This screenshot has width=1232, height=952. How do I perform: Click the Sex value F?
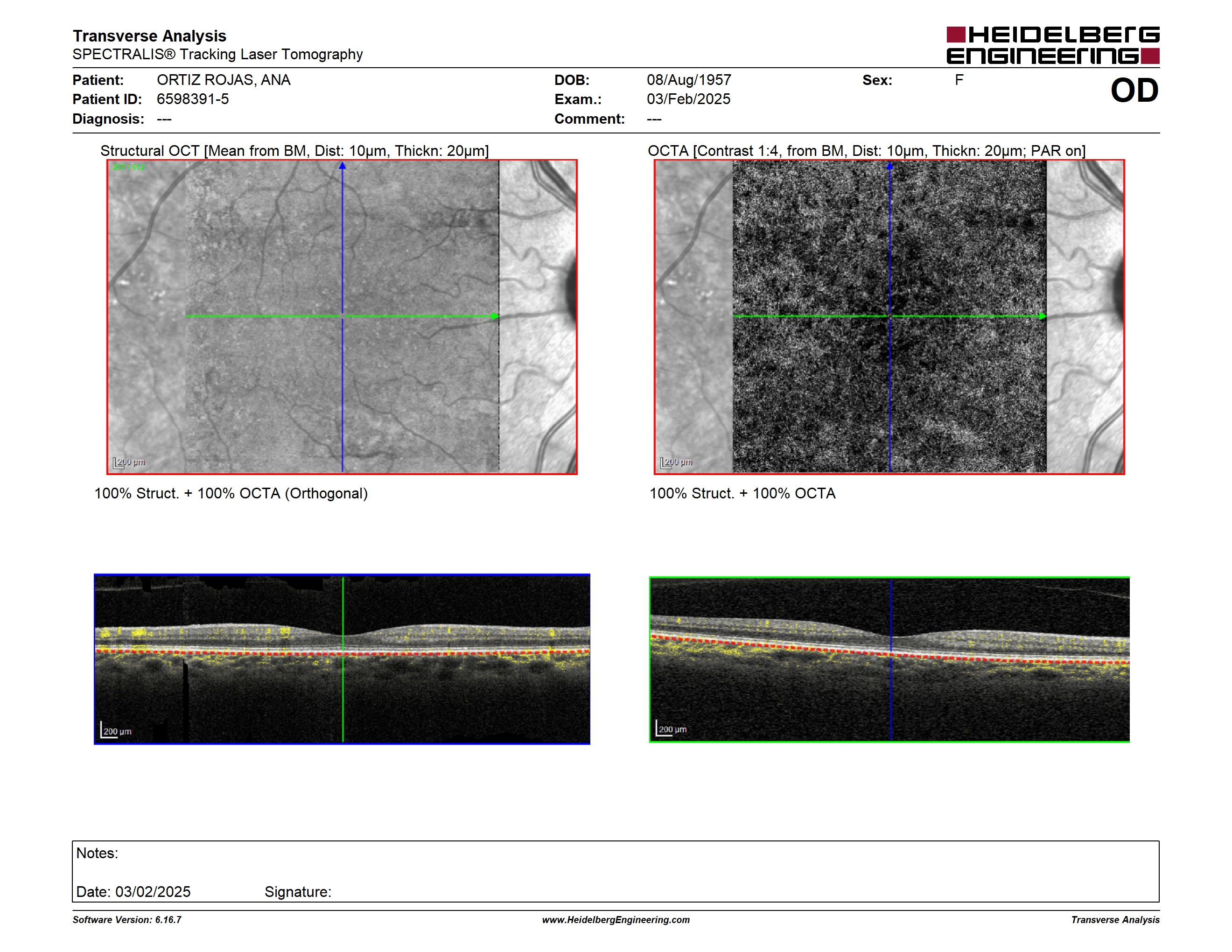click(959, 80)
